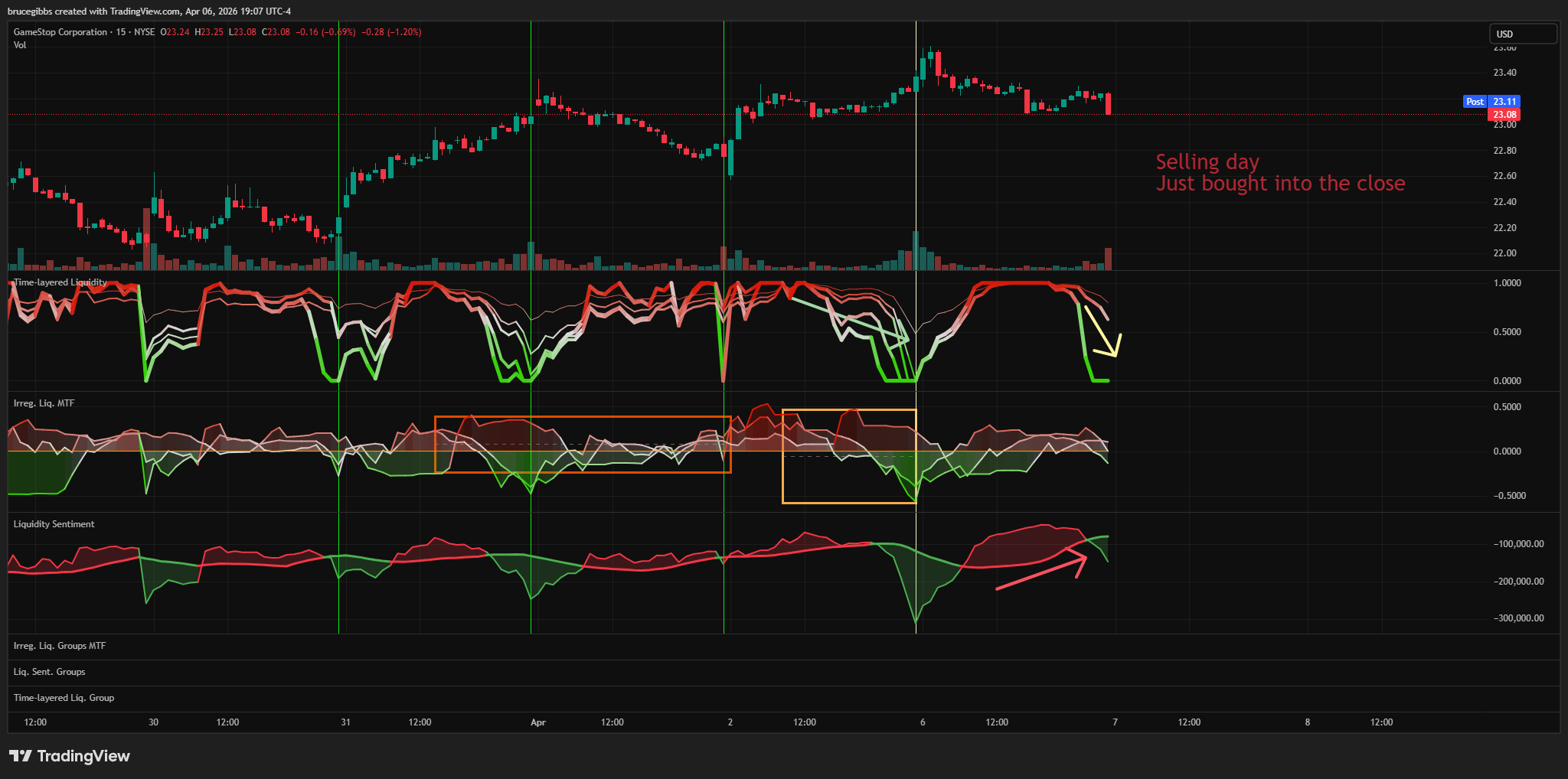Select the blue Post price badge
Viewport: 1568px width, 779px height.
tap(1475, 102)
